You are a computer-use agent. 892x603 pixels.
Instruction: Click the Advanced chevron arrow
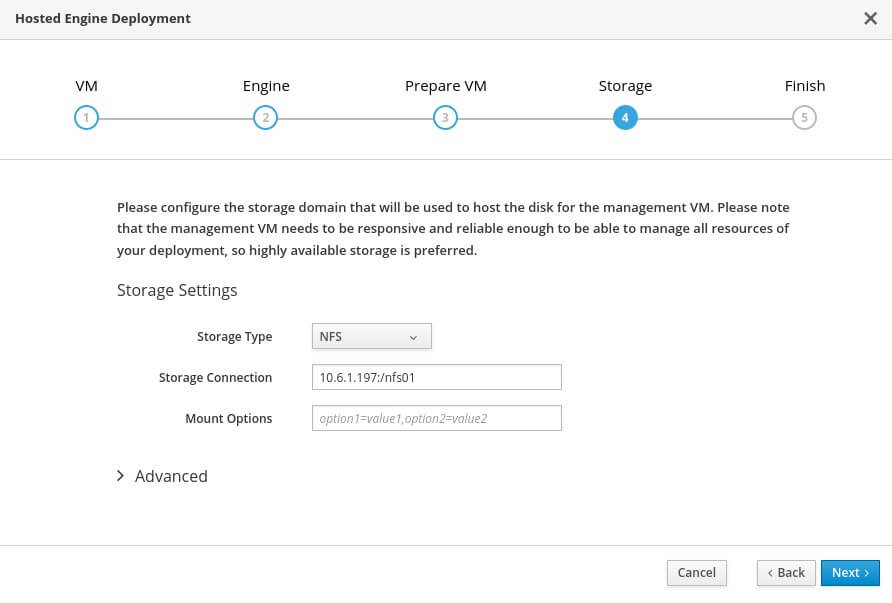click(x=122, y=476)
